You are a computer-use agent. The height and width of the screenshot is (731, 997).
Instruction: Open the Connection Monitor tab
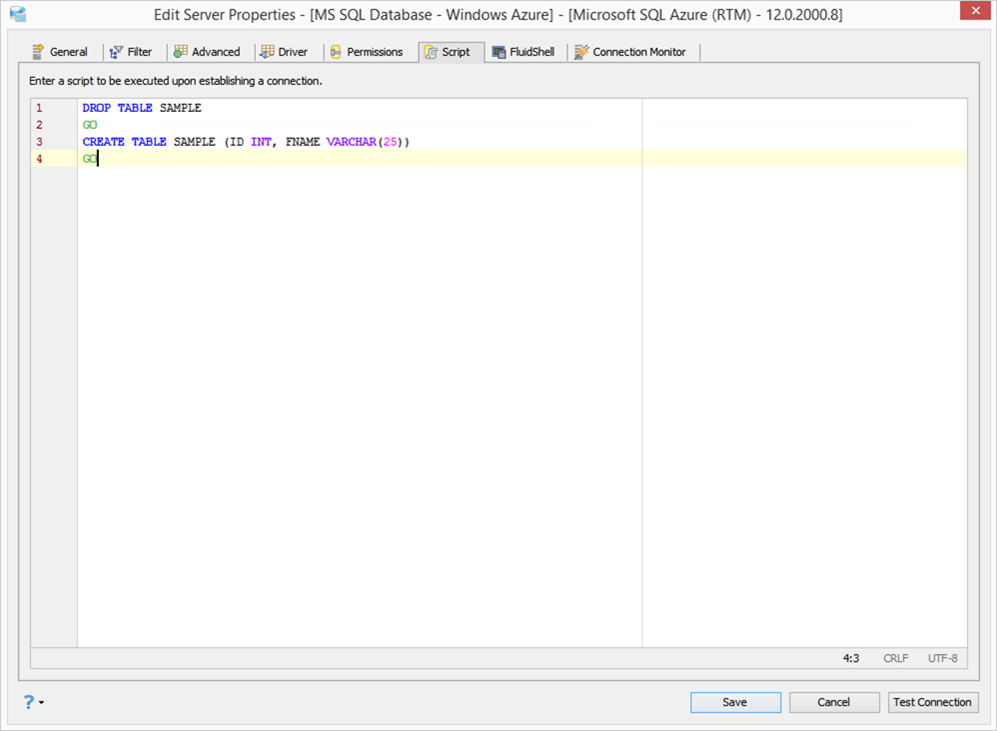click(633, 52)
